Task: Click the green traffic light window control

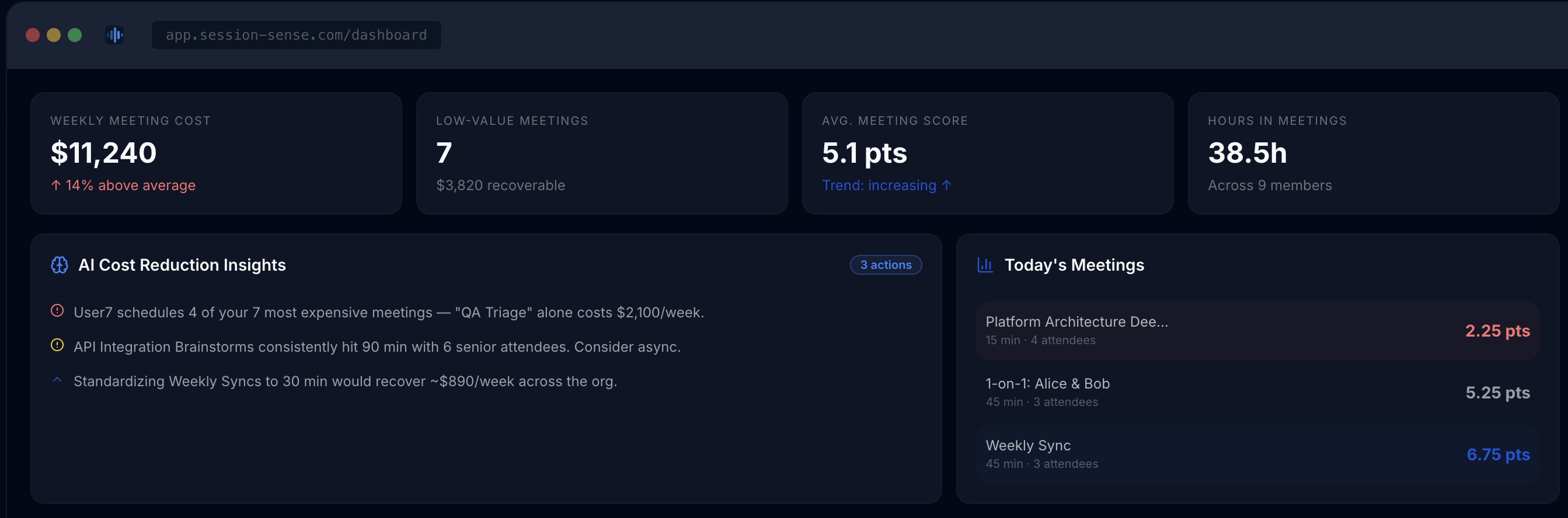Action: (75, 35)
